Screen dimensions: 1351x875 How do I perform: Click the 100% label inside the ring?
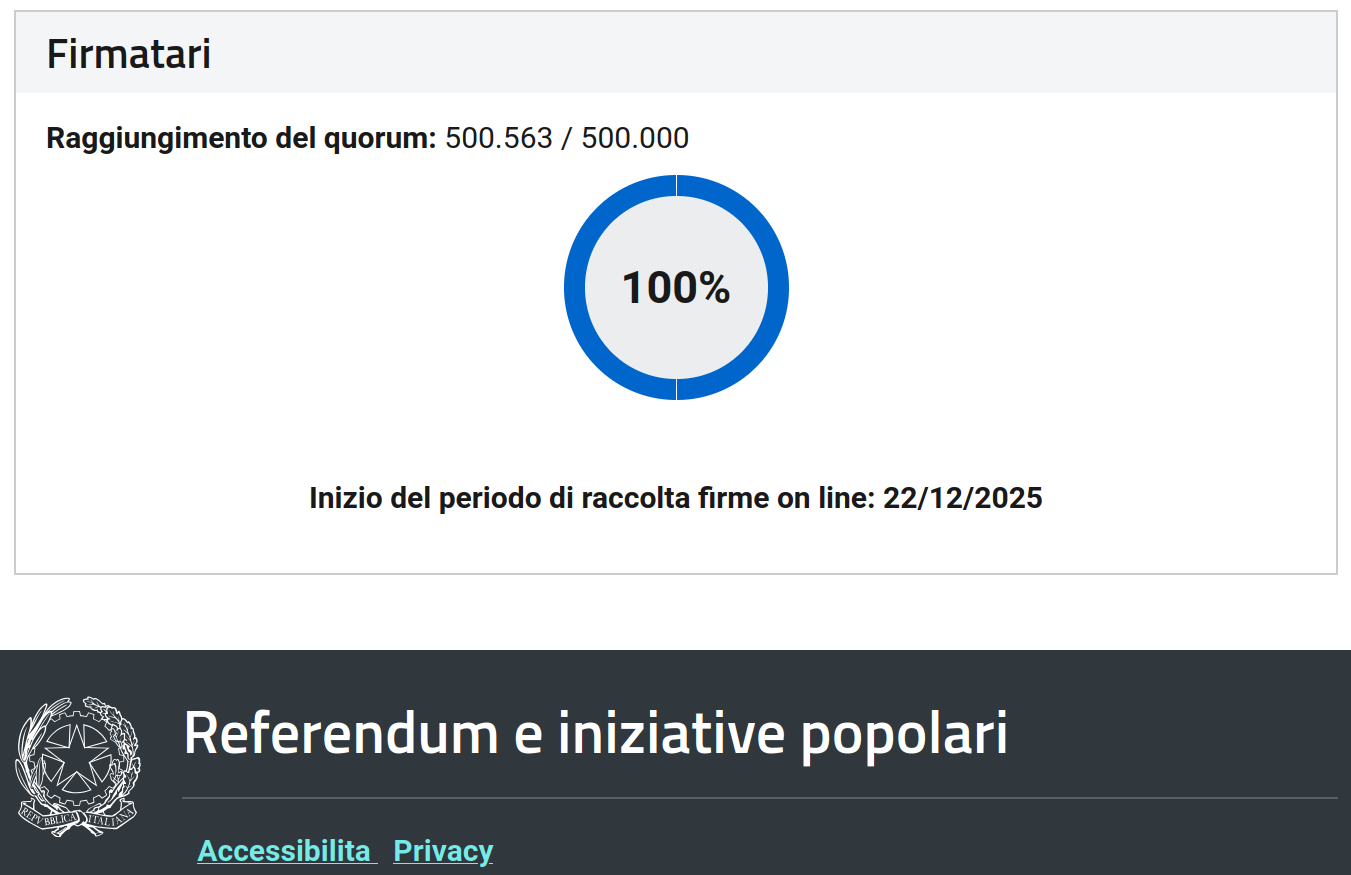(x=676, y=288)
